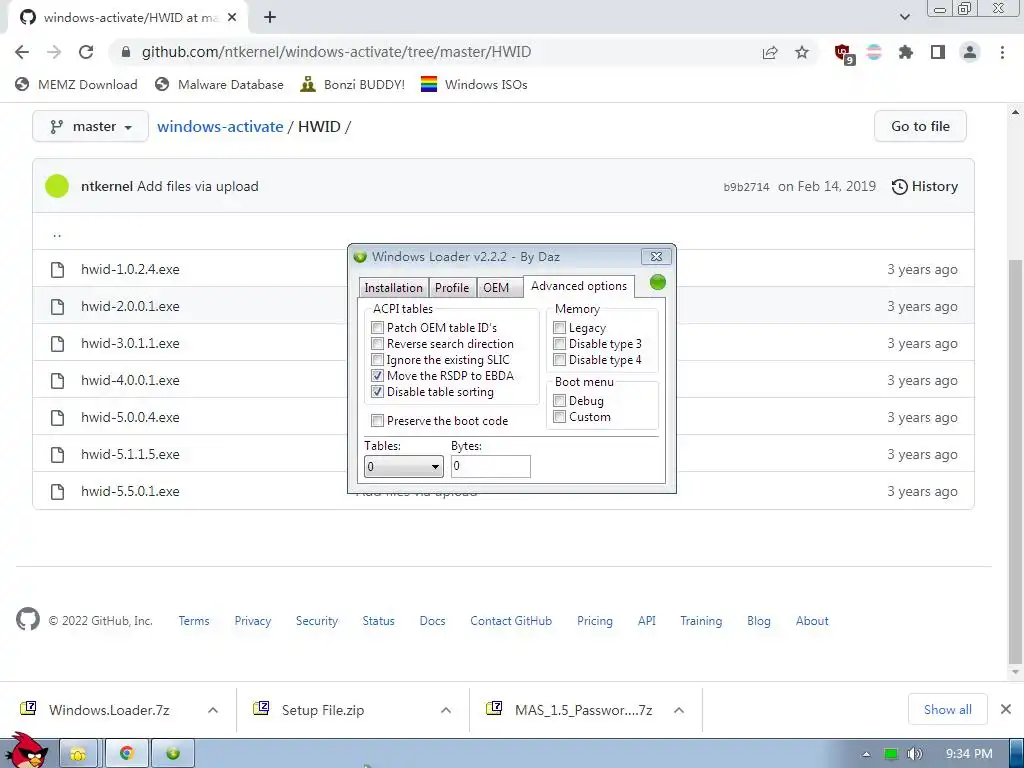The width and height of the screenshot is (1024, 768).
Task: Enable Preserve the boot code
Action: click(377, 421)
